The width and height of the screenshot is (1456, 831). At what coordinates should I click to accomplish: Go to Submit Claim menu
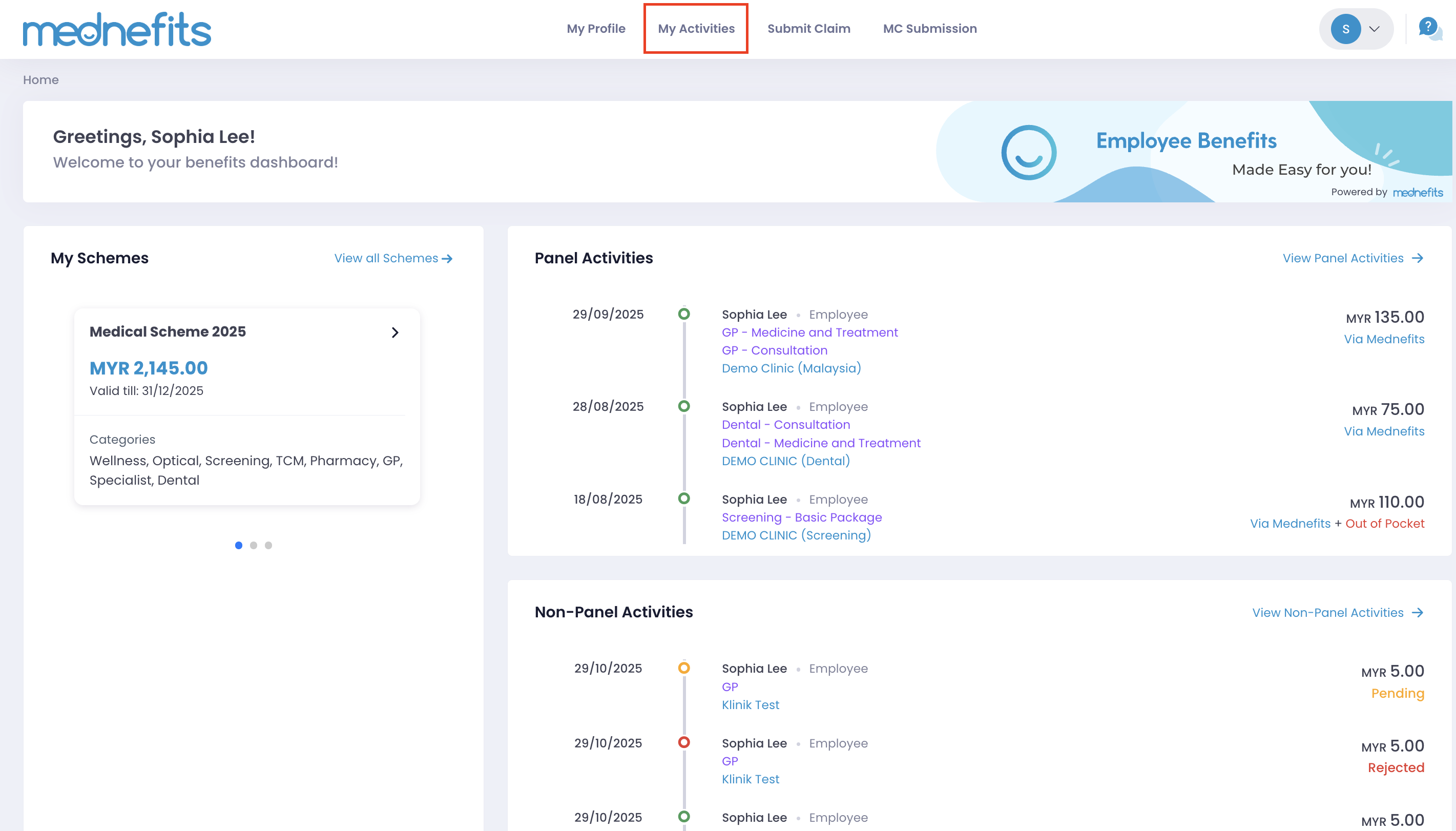pos(808,29)
